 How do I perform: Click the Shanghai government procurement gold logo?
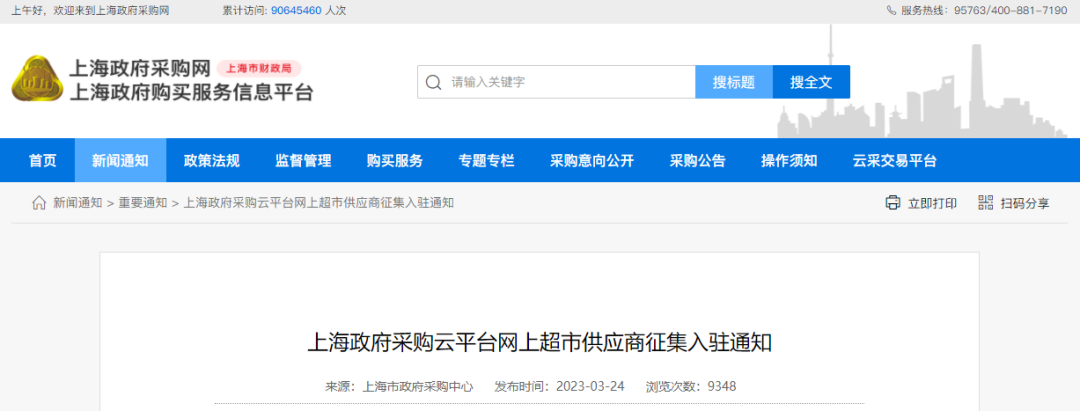click(37, 78)
